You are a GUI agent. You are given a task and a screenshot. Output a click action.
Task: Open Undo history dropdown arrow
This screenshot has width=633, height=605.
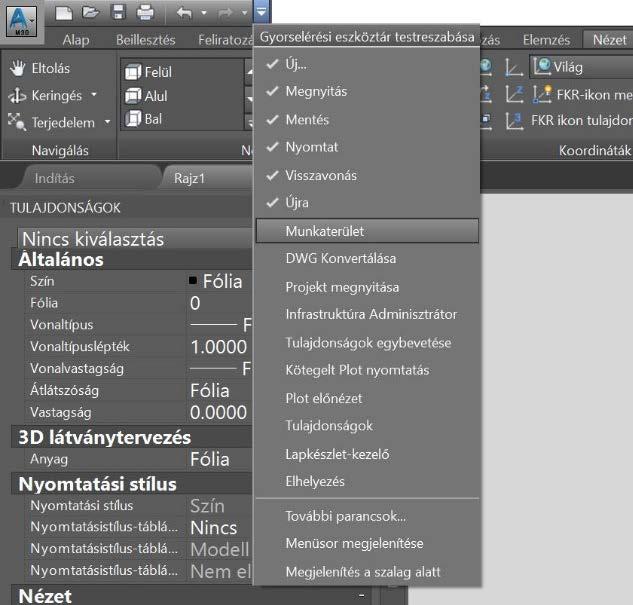[204, 13]
